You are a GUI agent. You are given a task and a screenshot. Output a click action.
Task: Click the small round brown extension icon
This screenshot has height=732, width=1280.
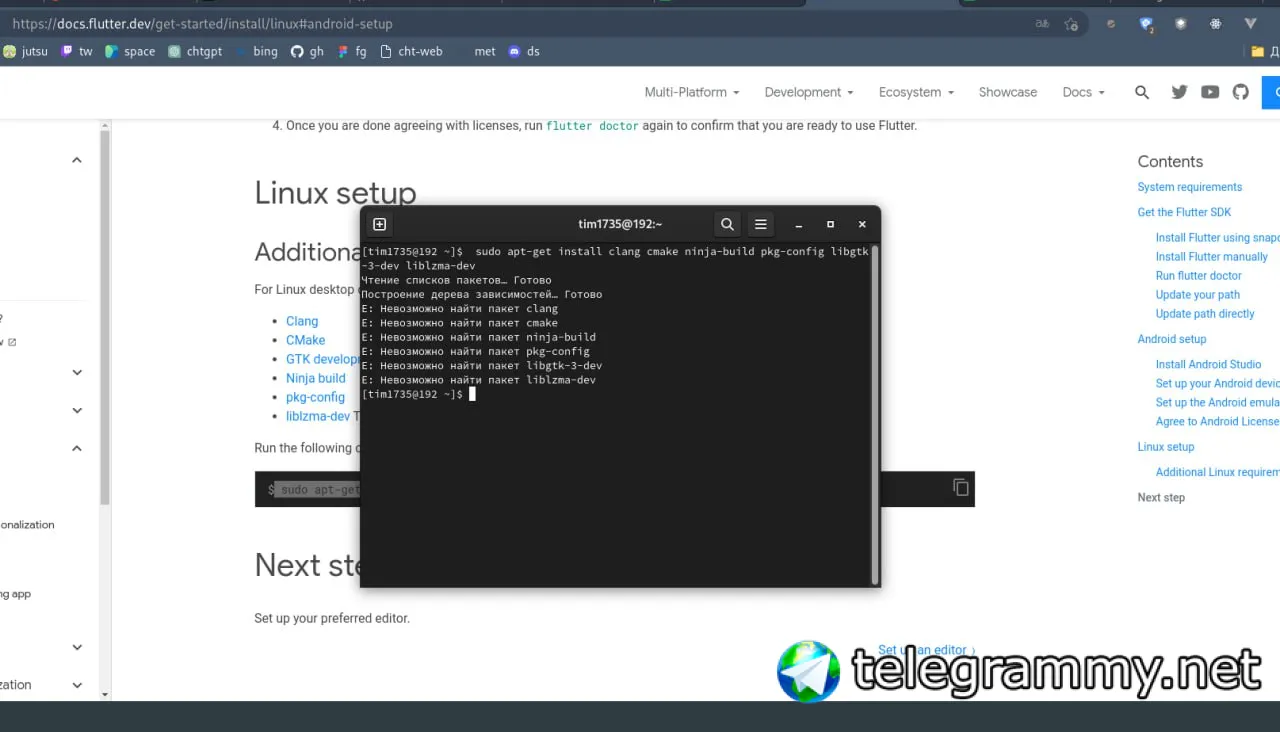click(x=1111, y=23)
